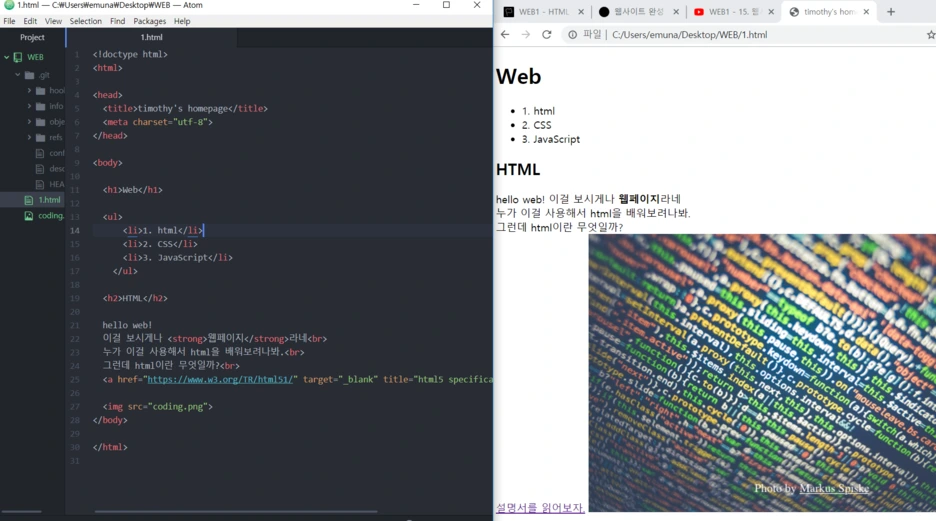Click line number 14 in the gutter
This screenshot has width=936, height=521.
click(75, 230)
